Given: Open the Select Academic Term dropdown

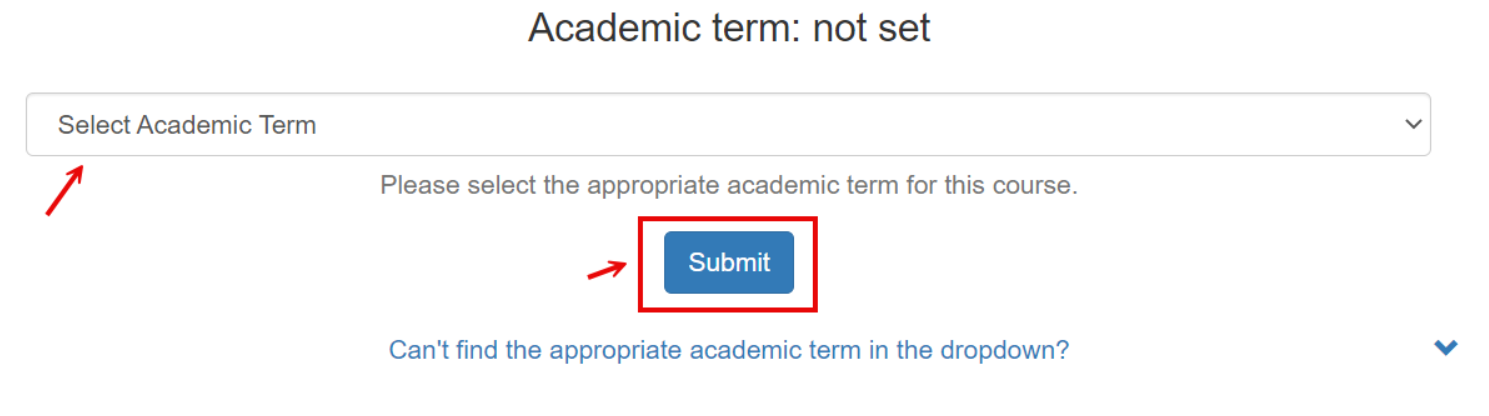Looking at the screenshot, I should [x=728, y=125].
